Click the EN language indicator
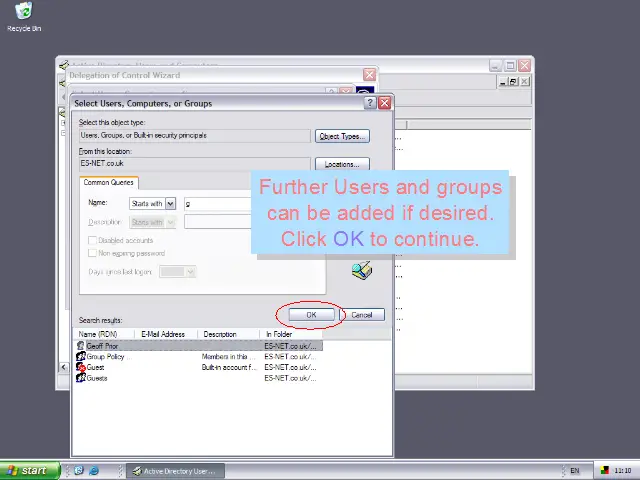Image resolution: width=640 pixels, height=480 pixels. [x=575, y=471]
